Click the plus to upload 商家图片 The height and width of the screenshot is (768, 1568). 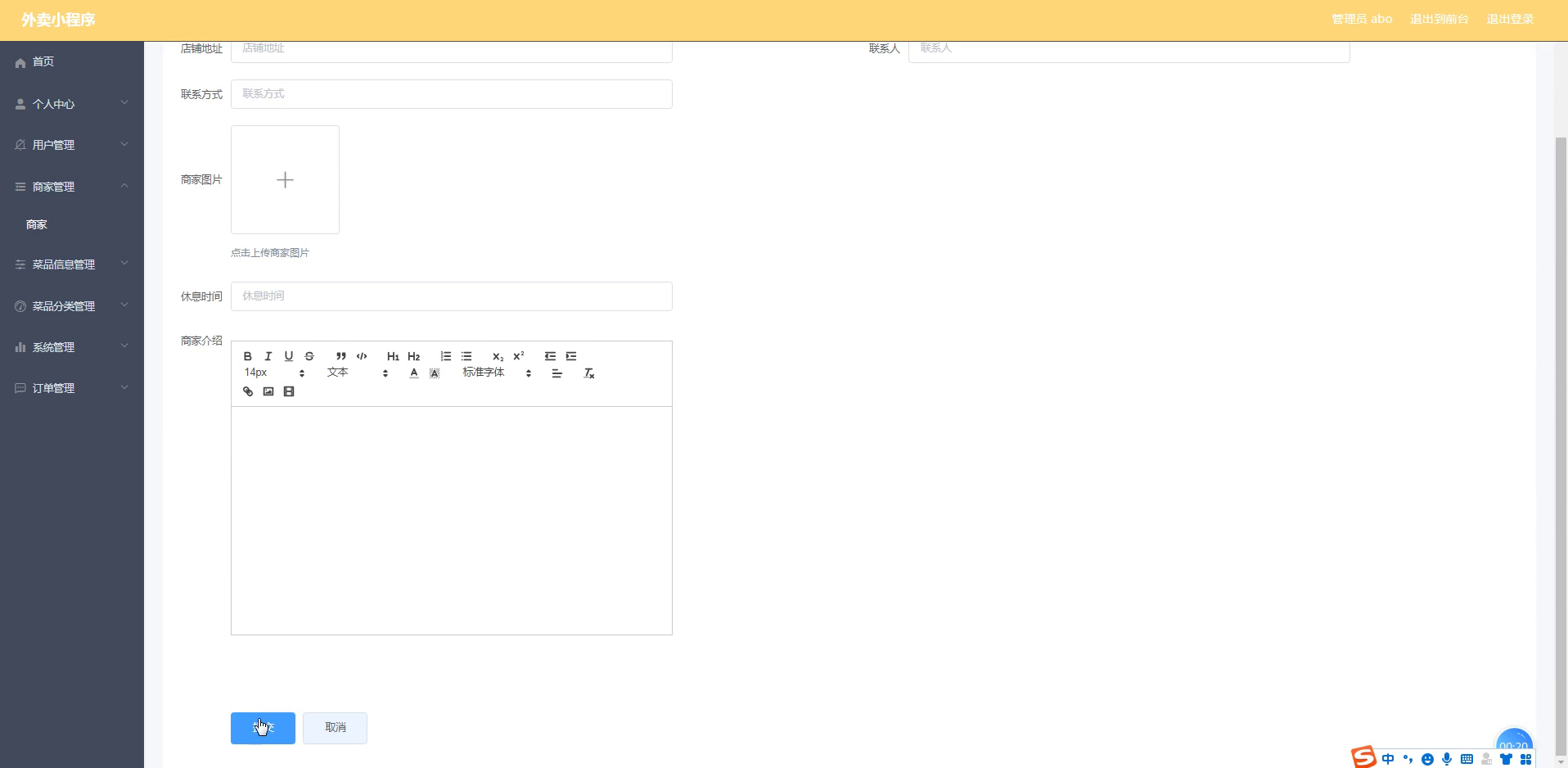[x=285, y=179]
